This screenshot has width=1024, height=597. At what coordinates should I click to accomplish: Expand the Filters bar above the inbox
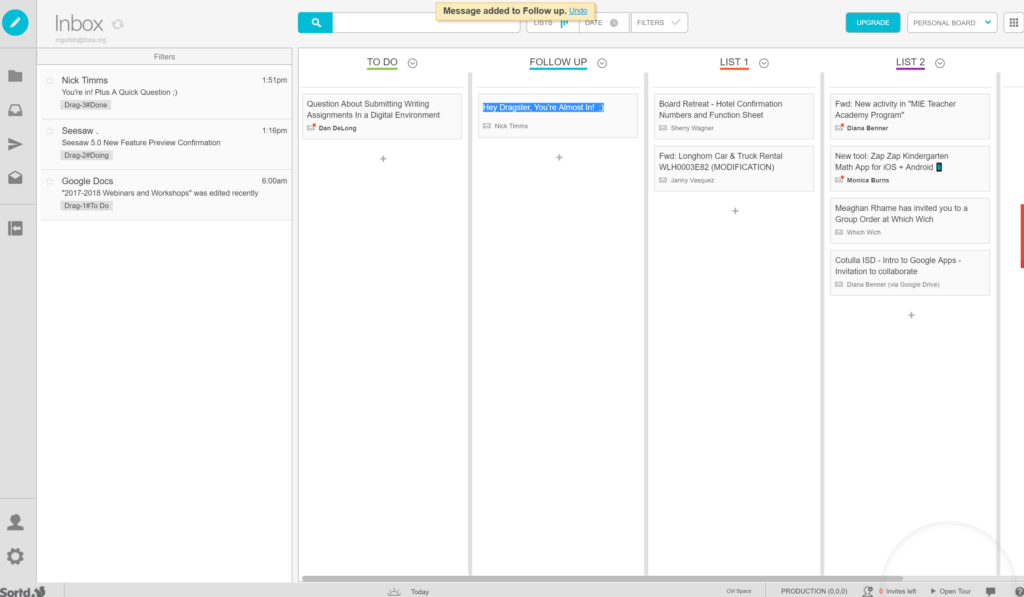tap(165, 57)
